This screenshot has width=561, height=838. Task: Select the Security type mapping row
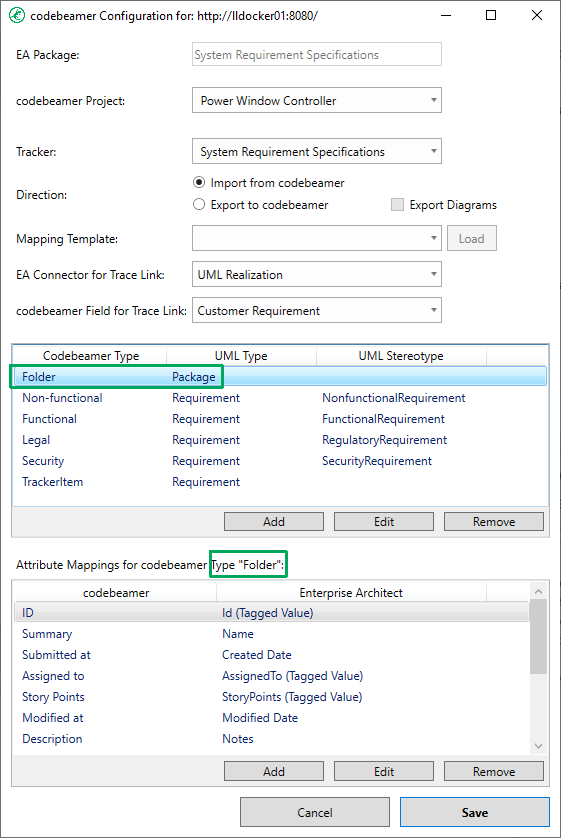(280, 461)
